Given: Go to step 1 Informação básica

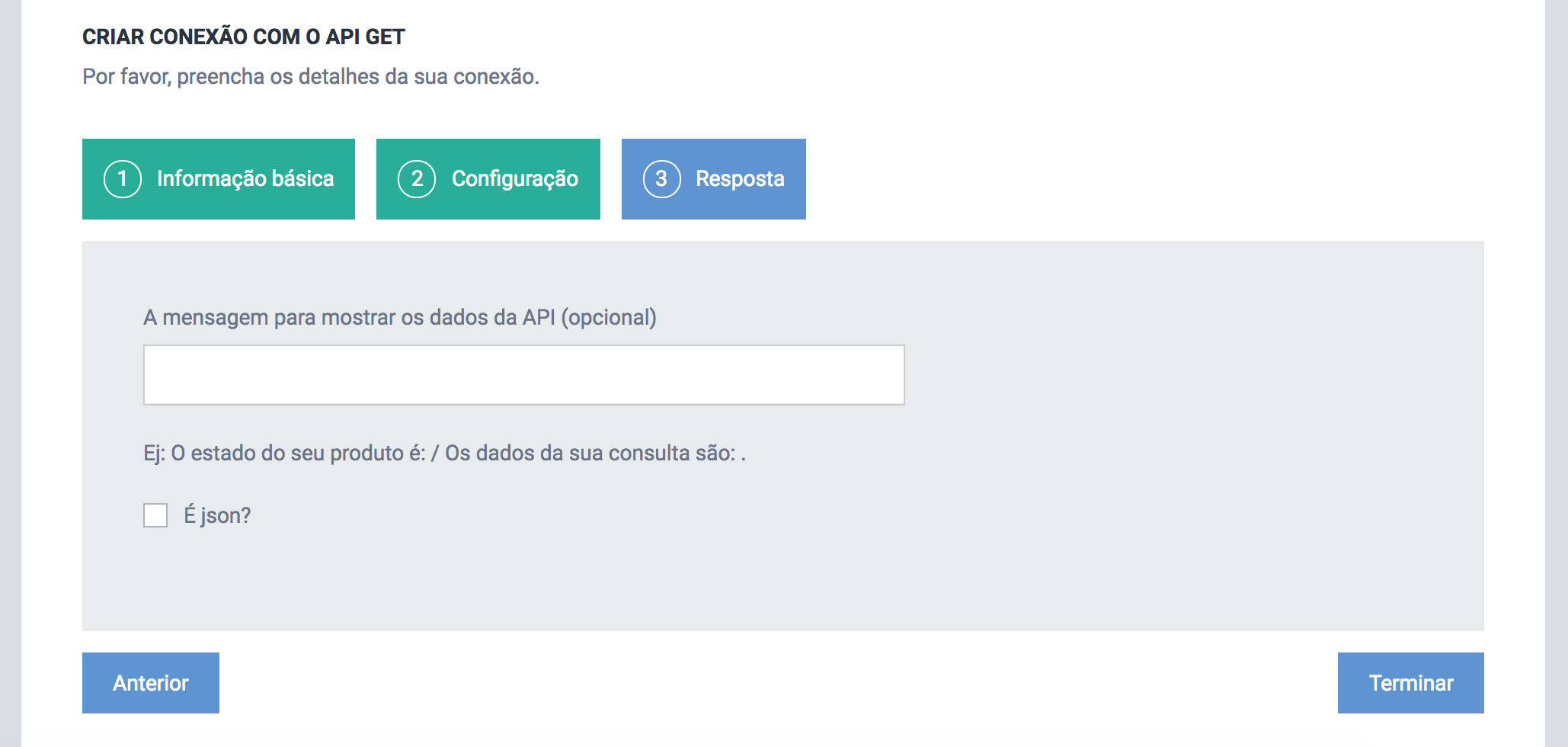Looking at the screenshot, I should click(219, 179).
